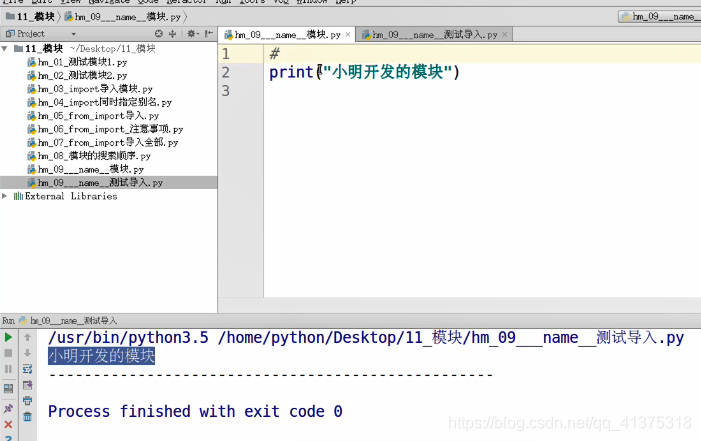Click the gray Stop process button
This screenshot has width=701, height=441.
[x=8, y=353]
